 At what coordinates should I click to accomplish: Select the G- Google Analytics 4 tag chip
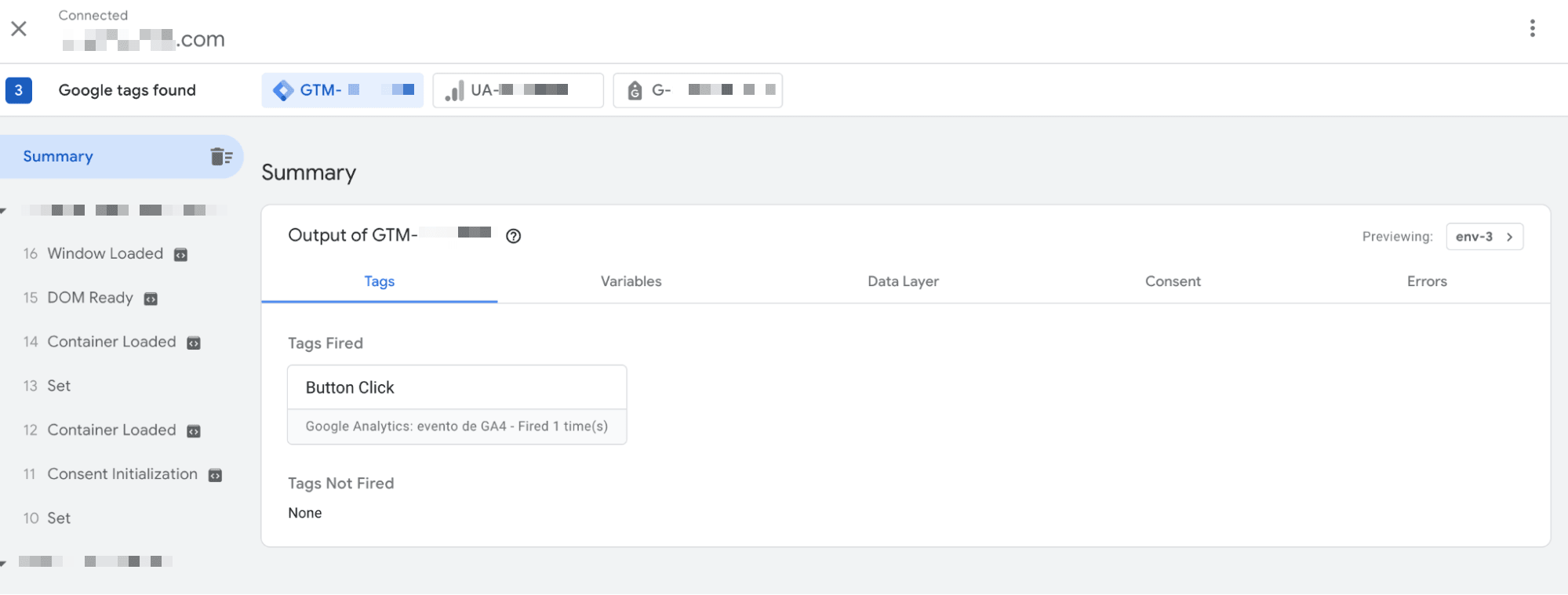(x=697, y=90)
